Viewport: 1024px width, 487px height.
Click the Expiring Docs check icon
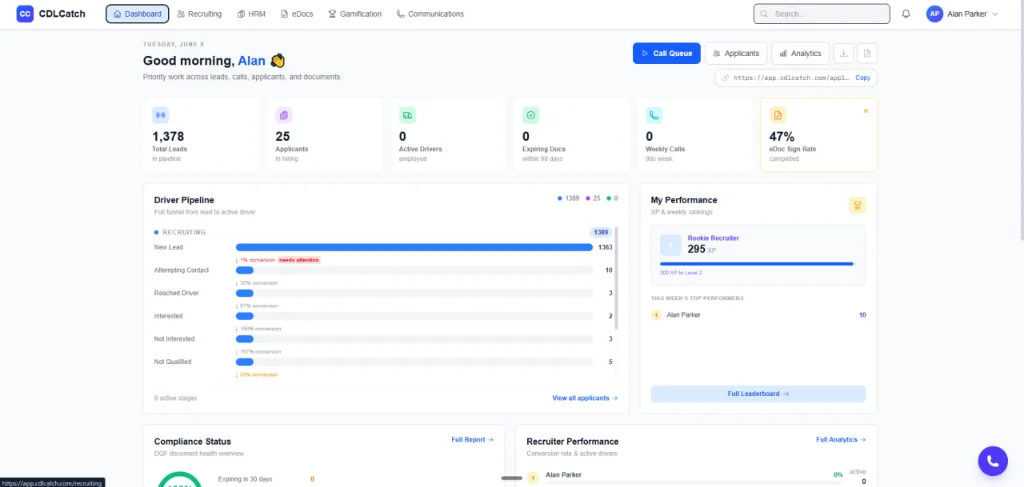[530, 116]
